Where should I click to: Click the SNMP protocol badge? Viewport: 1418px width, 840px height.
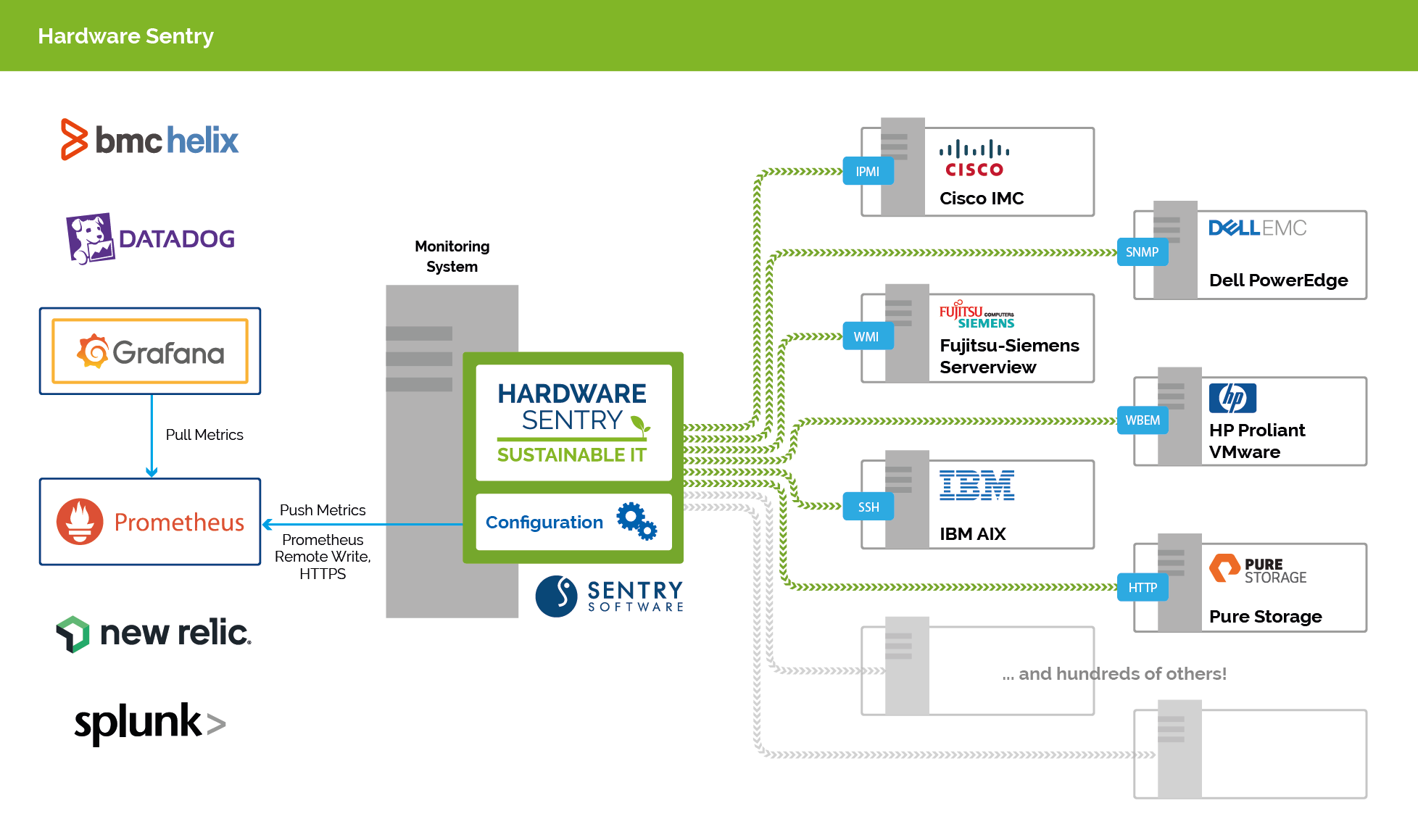(x=1142, y=254)
